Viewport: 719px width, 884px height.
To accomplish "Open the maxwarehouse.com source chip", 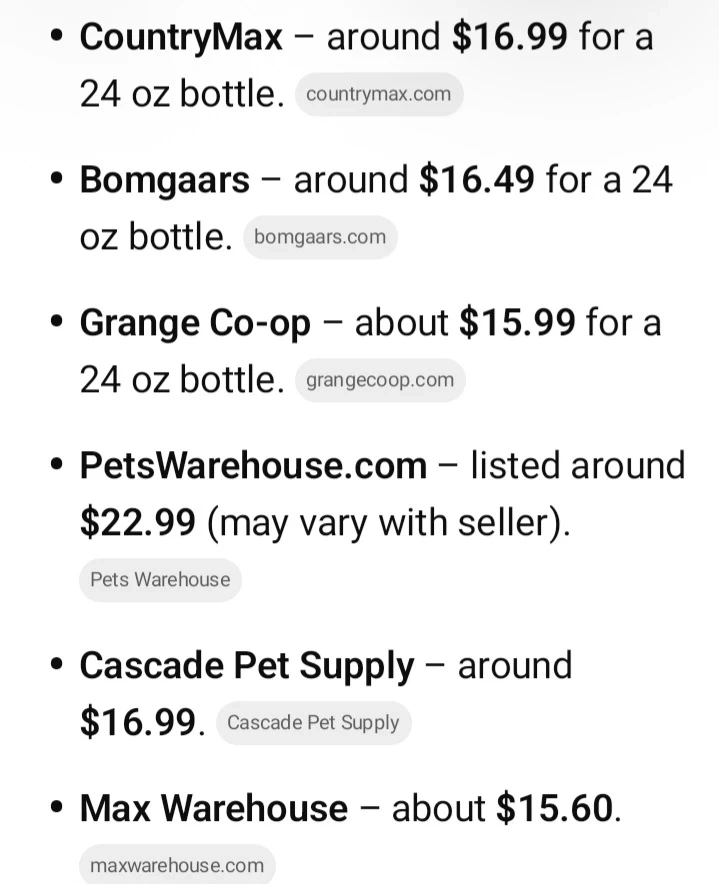I will click(x=177, y=866).
